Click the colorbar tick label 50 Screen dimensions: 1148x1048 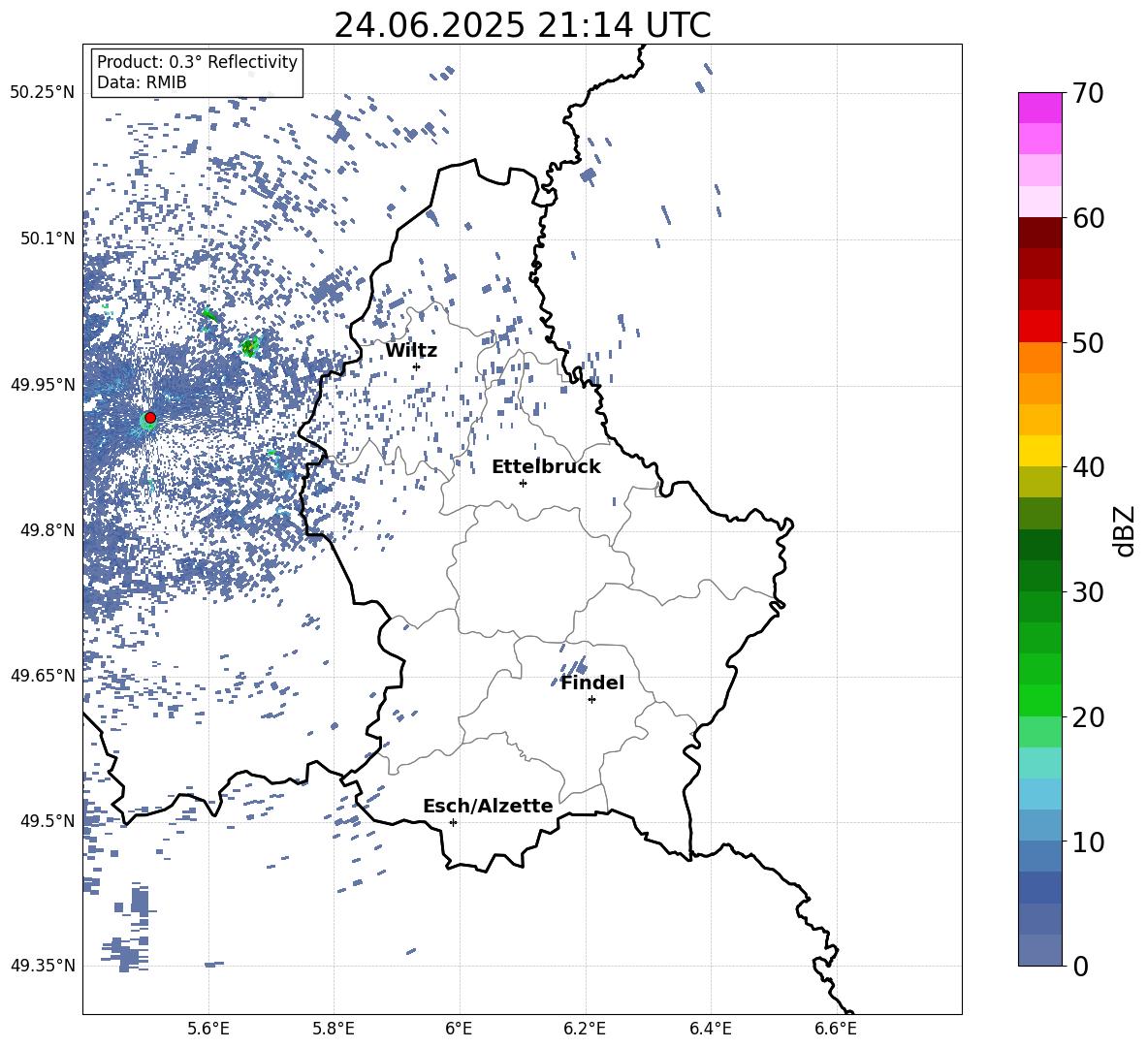[x=1088, y=342]
